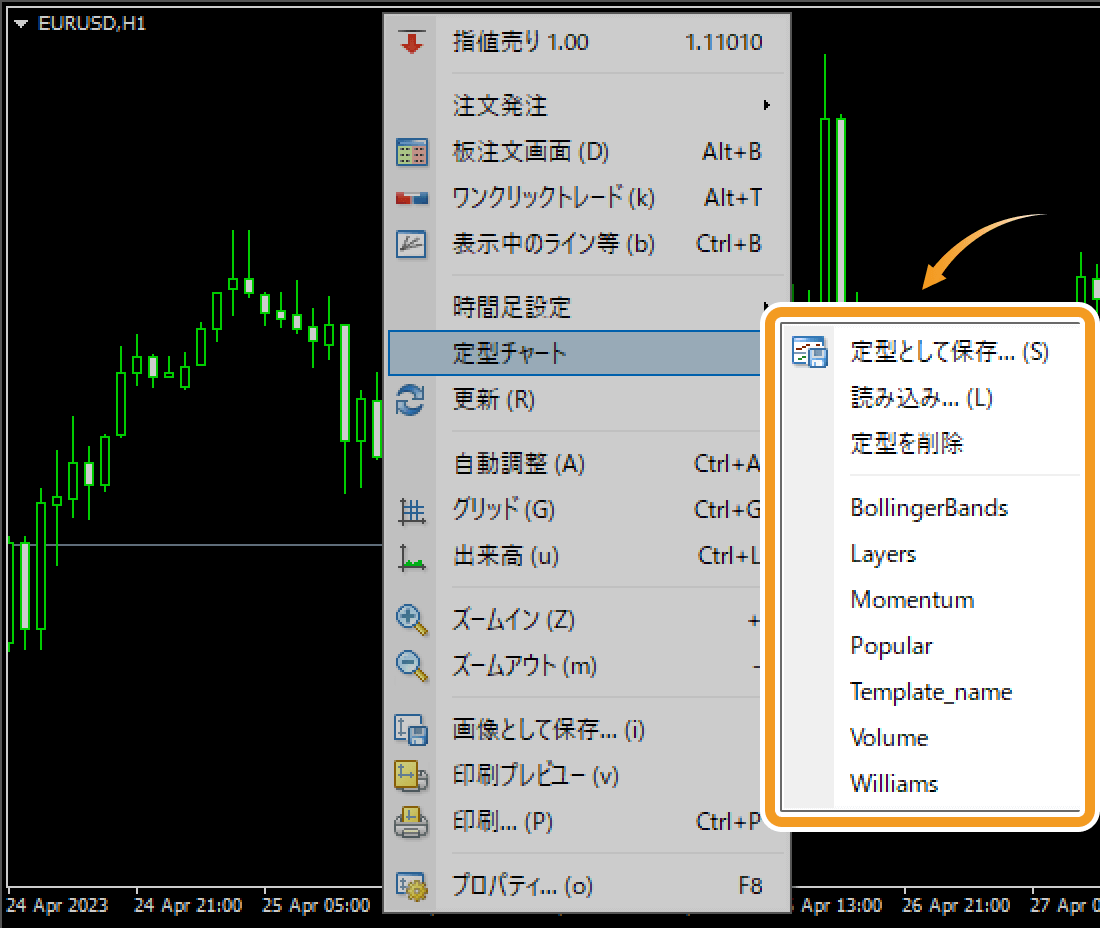1100x928 pixels.
Task: Choose ワンクリックトレード (k) menu item
Action: click(588, 198)
